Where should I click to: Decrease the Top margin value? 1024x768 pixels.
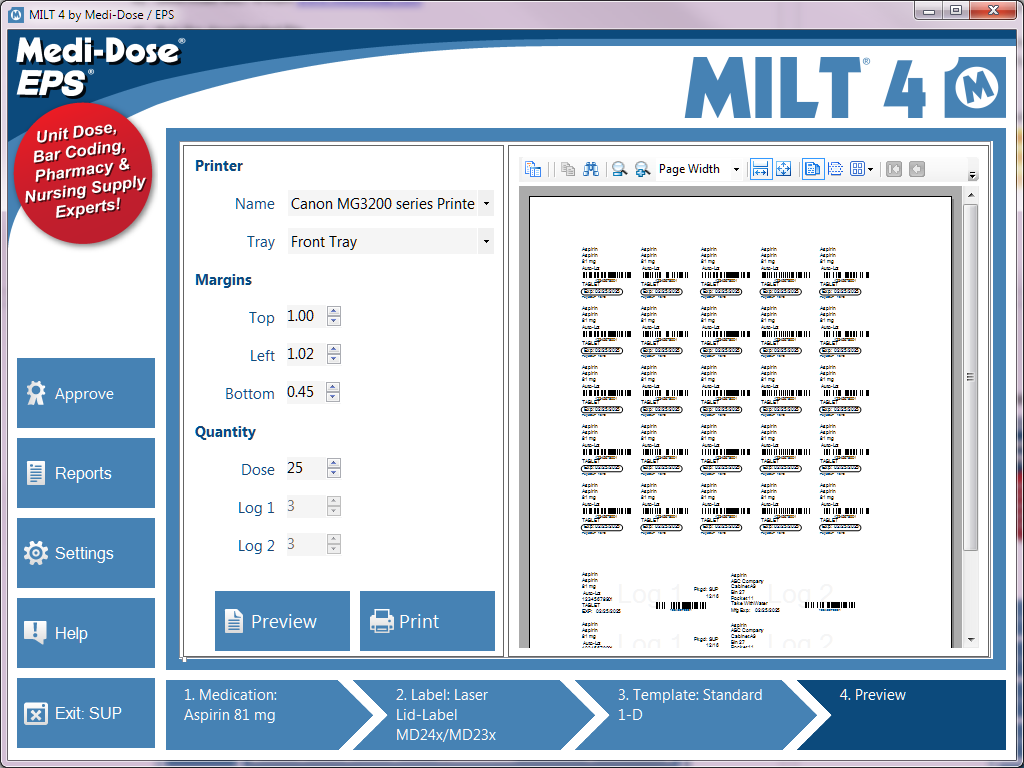(334, 321)
